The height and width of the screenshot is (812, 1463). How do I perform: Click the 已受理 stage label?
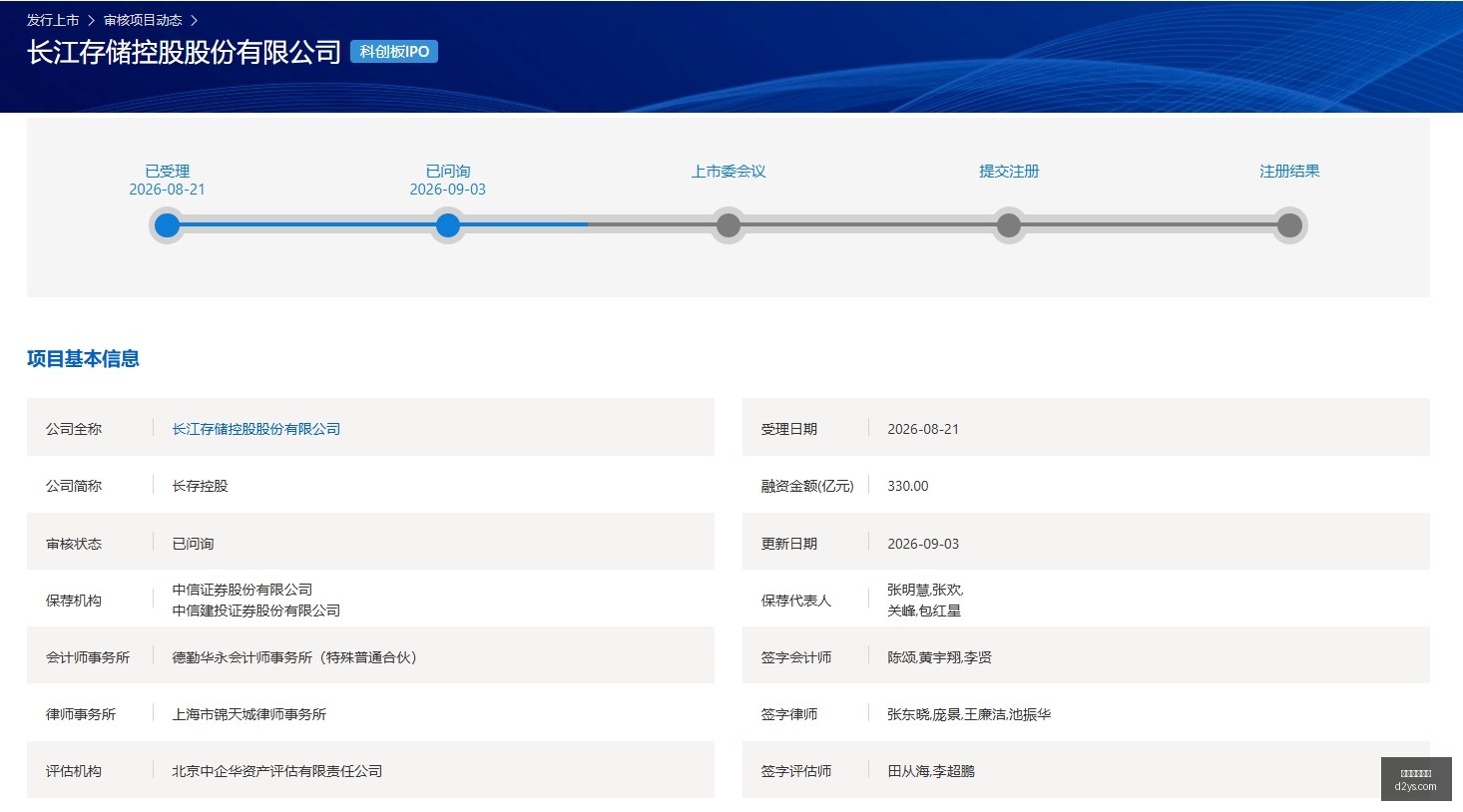168,172
